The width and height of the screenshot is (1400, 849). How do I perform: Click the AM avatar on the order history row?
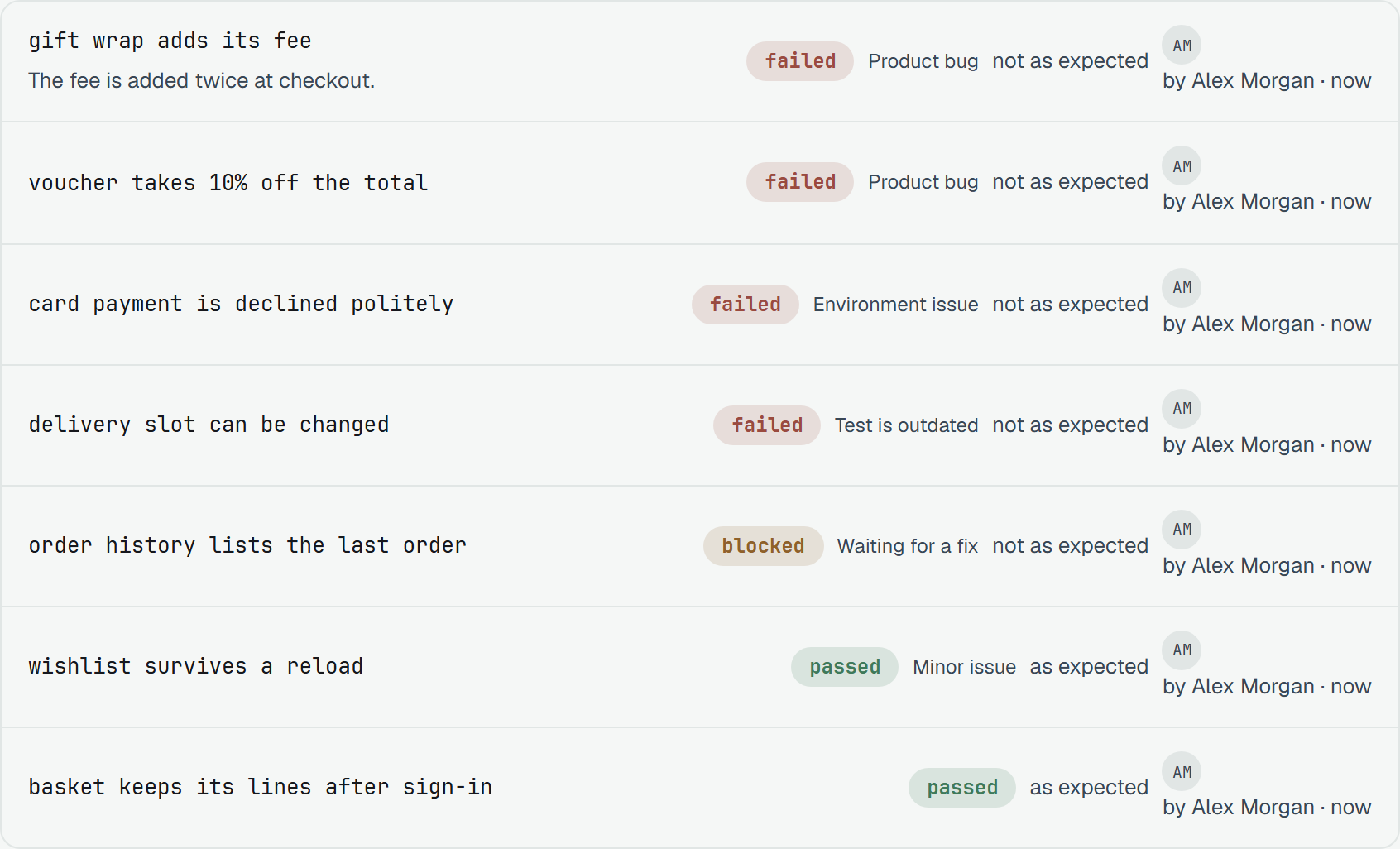click(1182, 530)
